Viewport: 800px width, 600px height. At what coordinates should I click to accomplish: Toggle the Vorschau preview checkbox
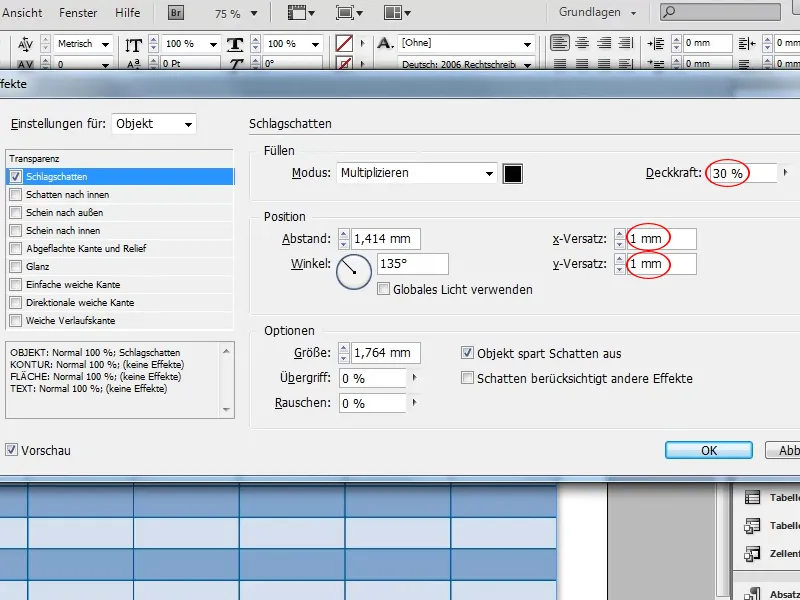[x=11, y=450]
